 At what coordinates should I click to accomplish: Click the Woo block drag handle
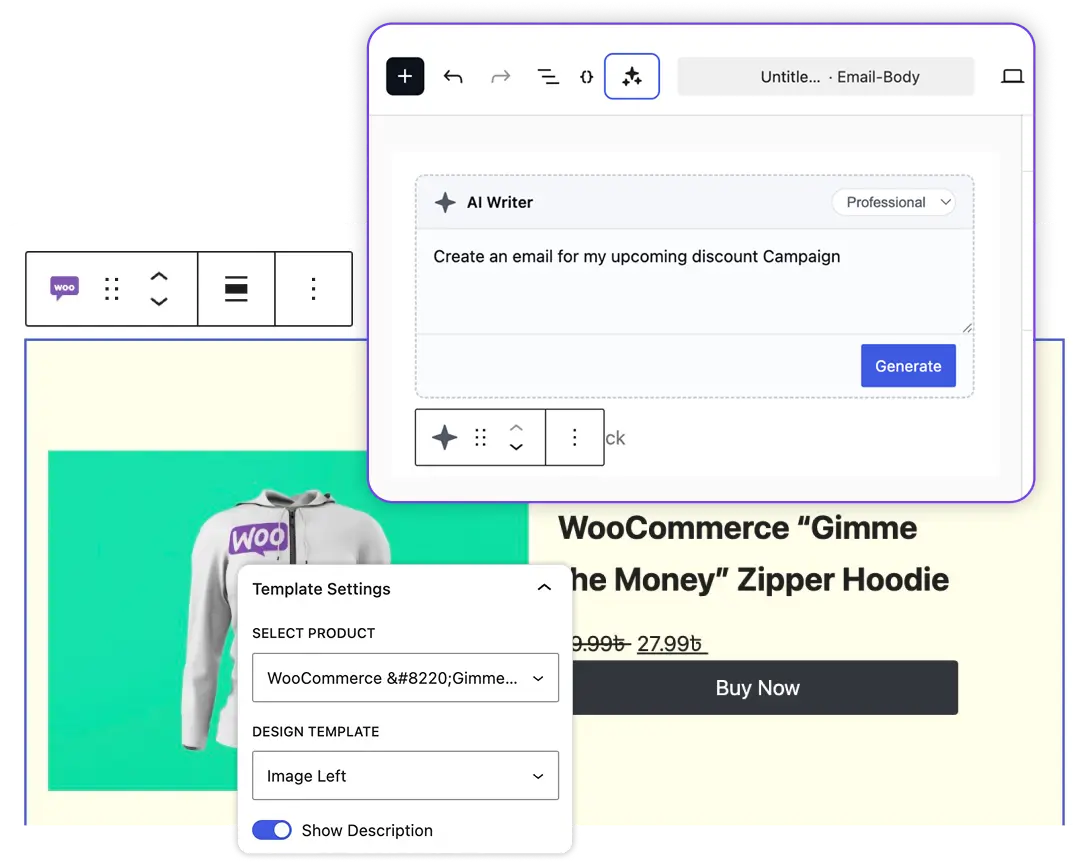[x=112, y=289]
